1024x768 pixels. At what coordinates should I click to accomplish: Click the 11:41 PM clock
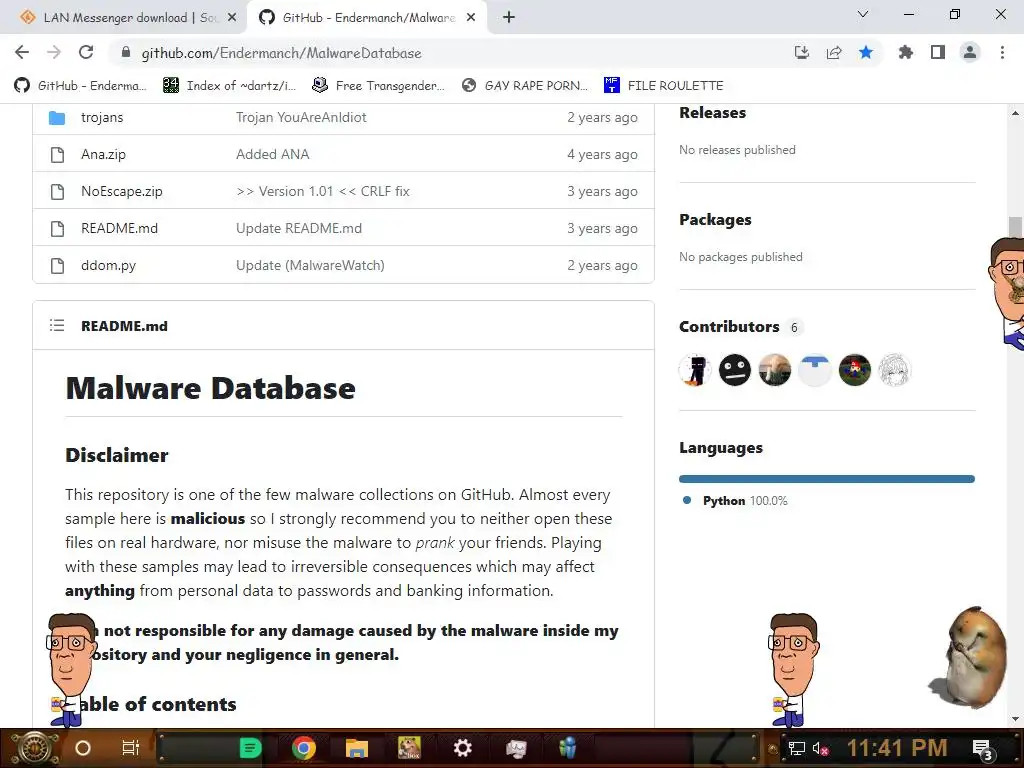tap(897, 748)
